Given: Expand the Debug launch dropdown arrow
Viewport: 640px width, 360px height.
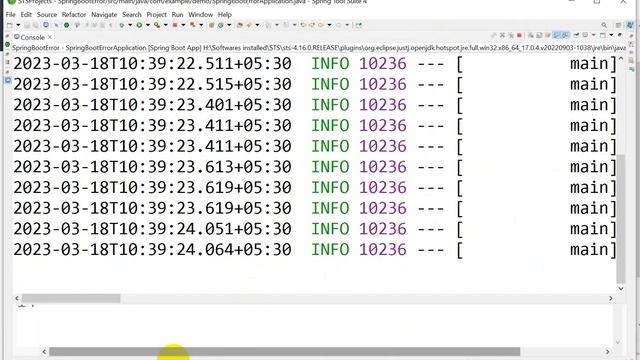Looking at the screenshot, I should pos(130,25).
